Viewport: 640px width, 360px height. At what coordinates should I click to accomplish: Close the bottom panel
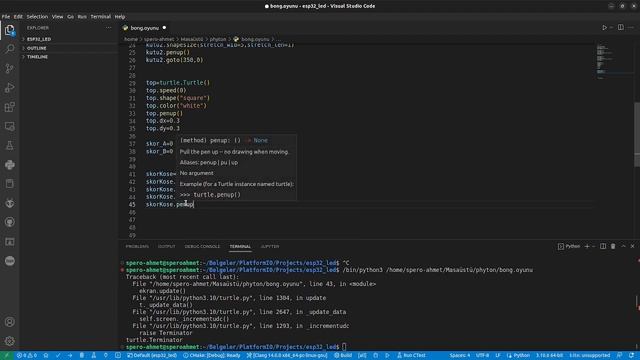pyautogui.click(x=632, y=246)
